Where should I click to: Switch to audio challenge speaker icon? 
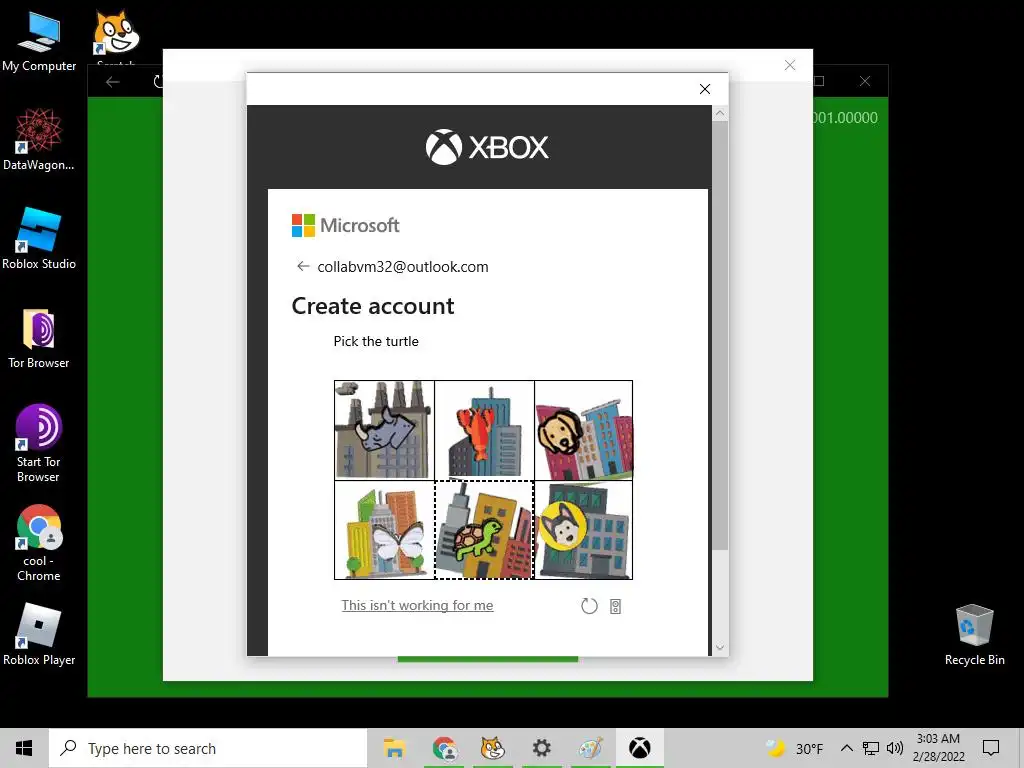click(615, 607)
